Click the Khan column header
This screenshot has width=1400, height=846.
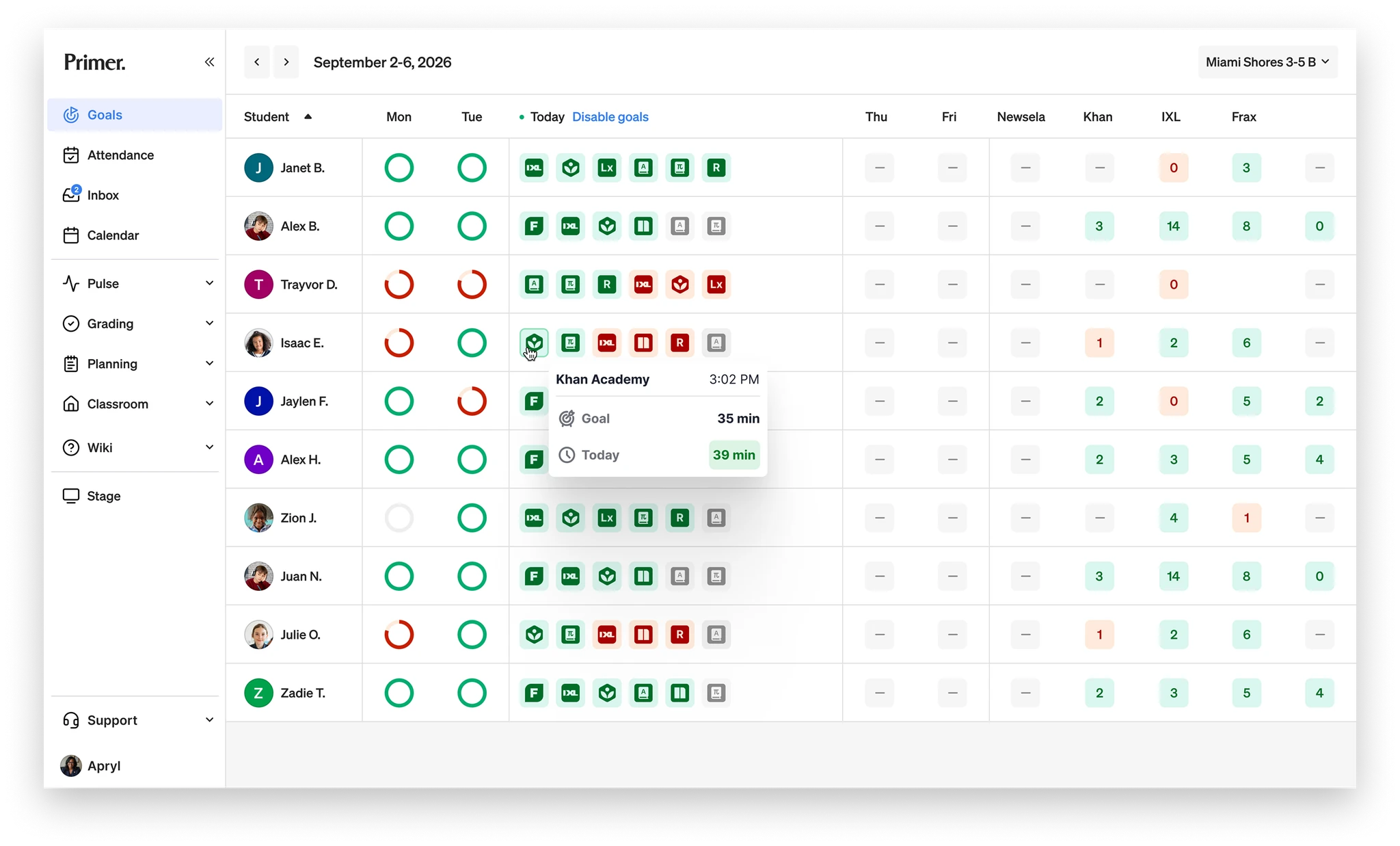[1098, 117]
